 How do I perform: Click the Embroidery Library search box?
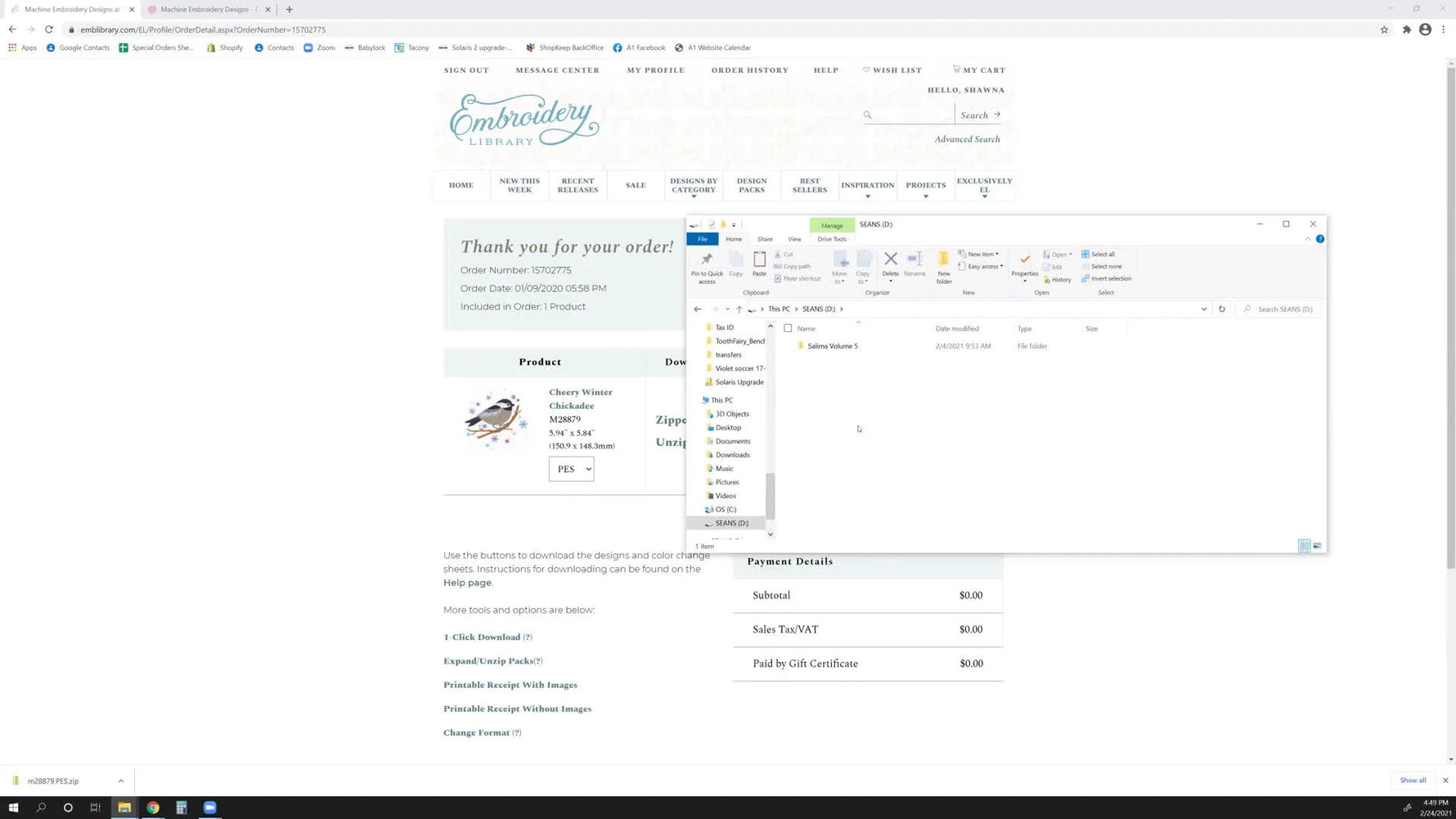(x=908, y=115)
